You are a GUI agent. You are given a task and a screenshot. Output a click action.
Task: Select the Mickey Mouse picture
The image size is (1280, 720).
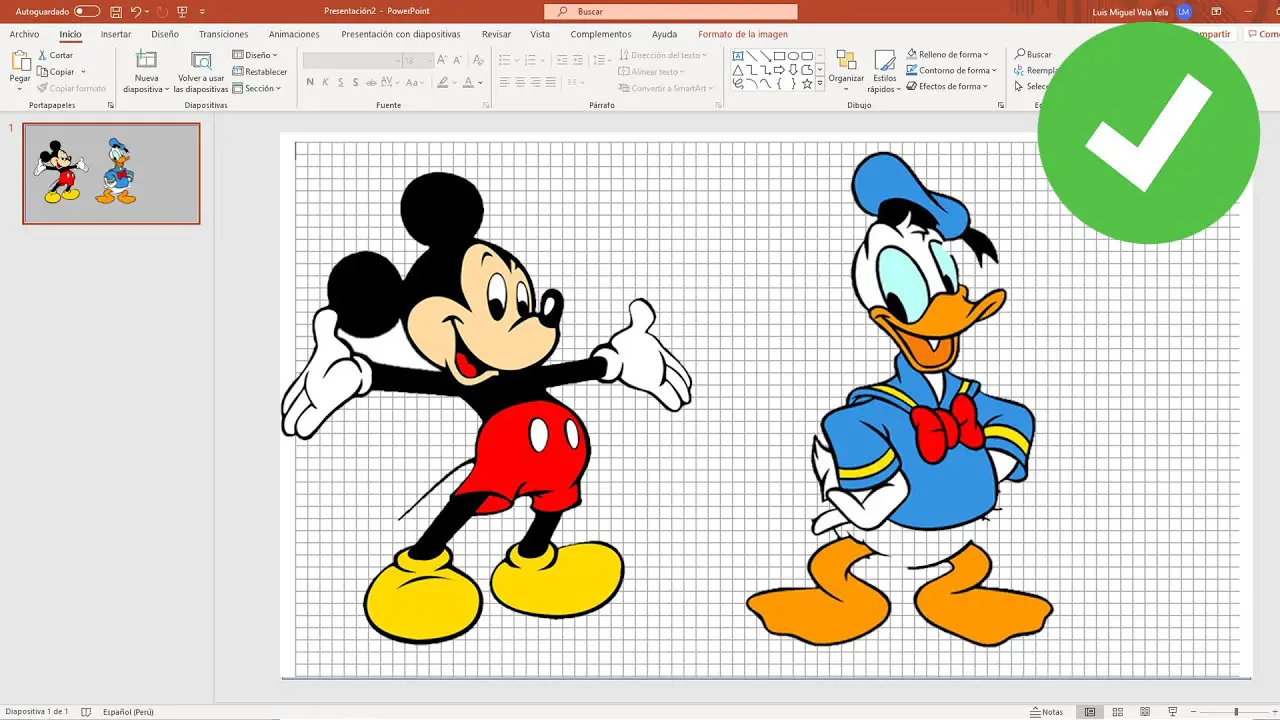tap(486, 407)
